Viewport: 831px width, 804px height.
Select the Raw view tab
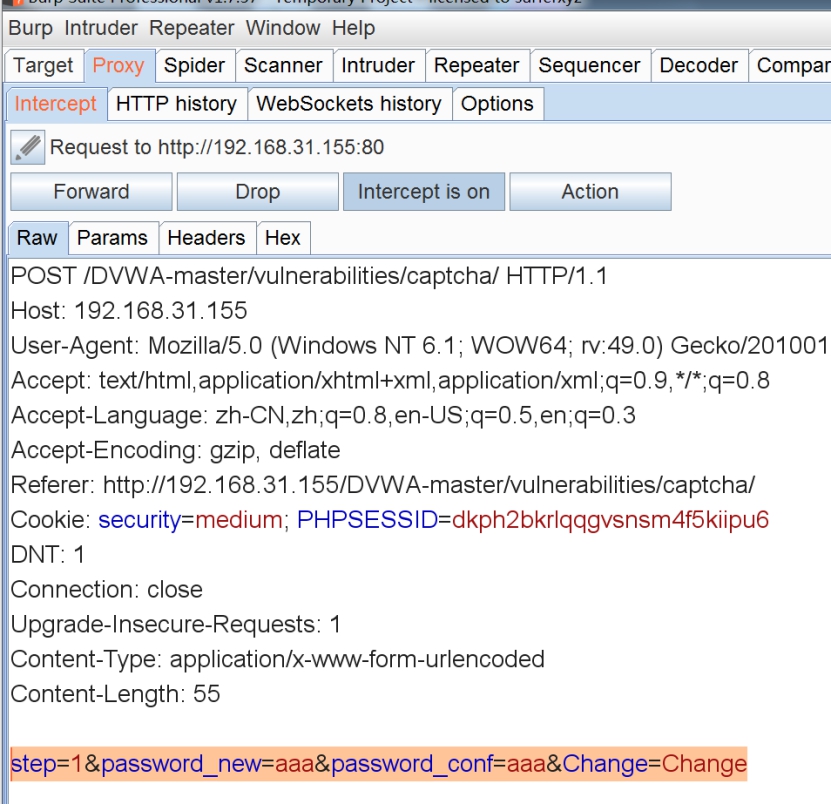(x=37, y=238)
